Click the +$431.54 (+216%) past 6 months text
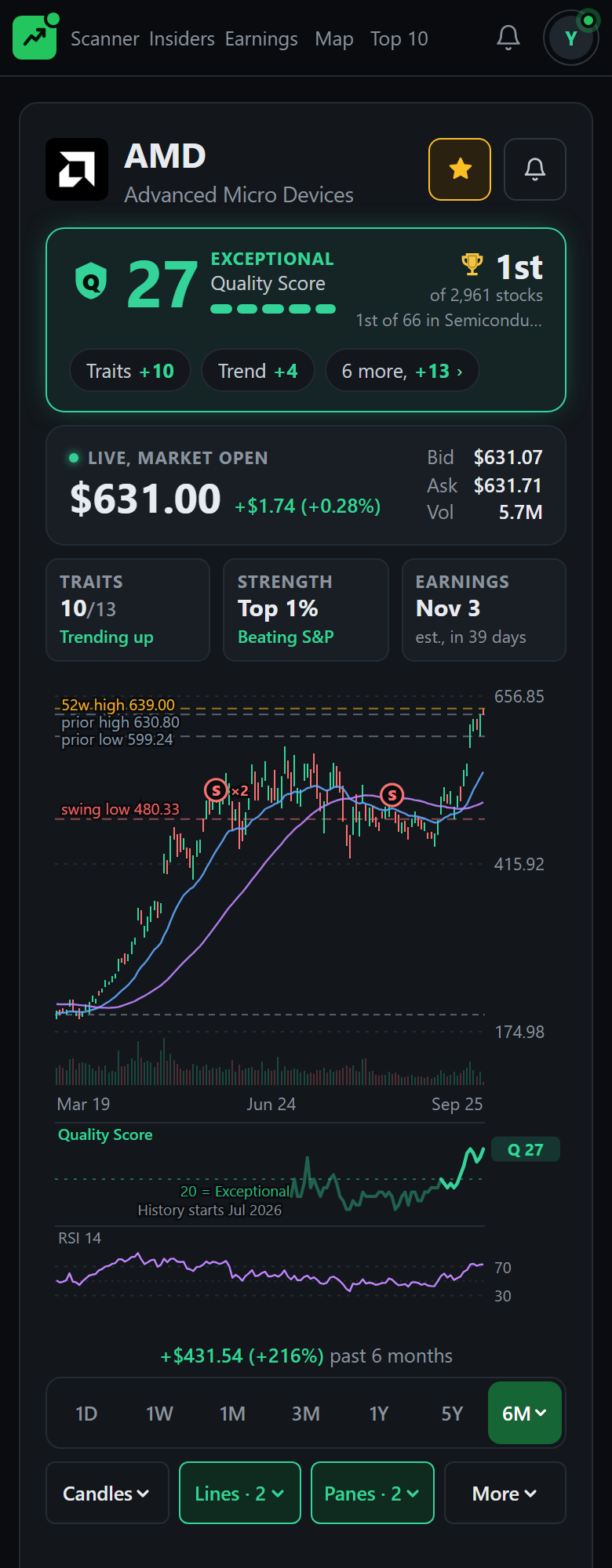This screenshot has height=1568, width=612. (306, 1356)
